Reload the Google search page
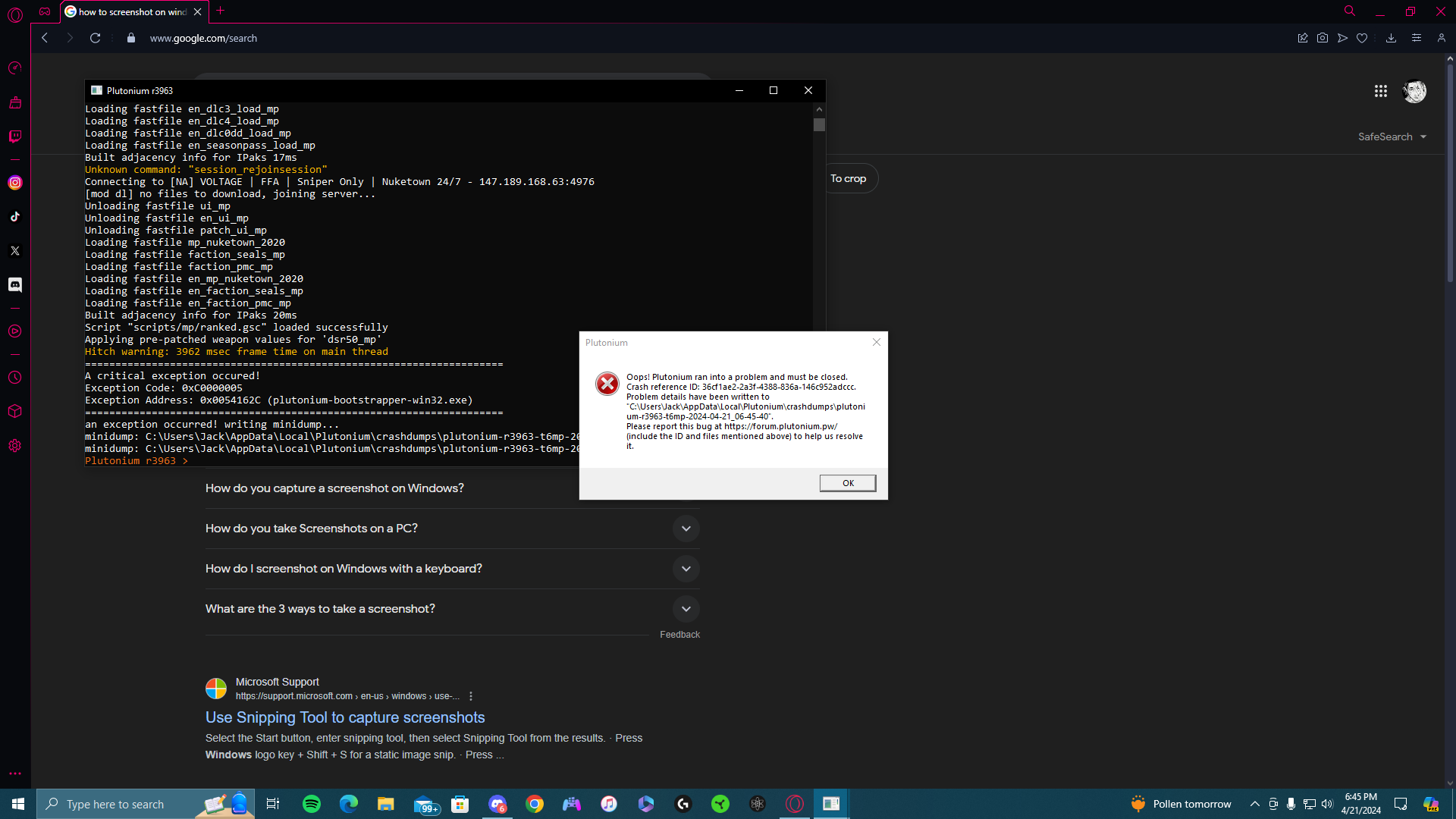The height and width of the screenshot is (819, 1456). click(95, 38)
